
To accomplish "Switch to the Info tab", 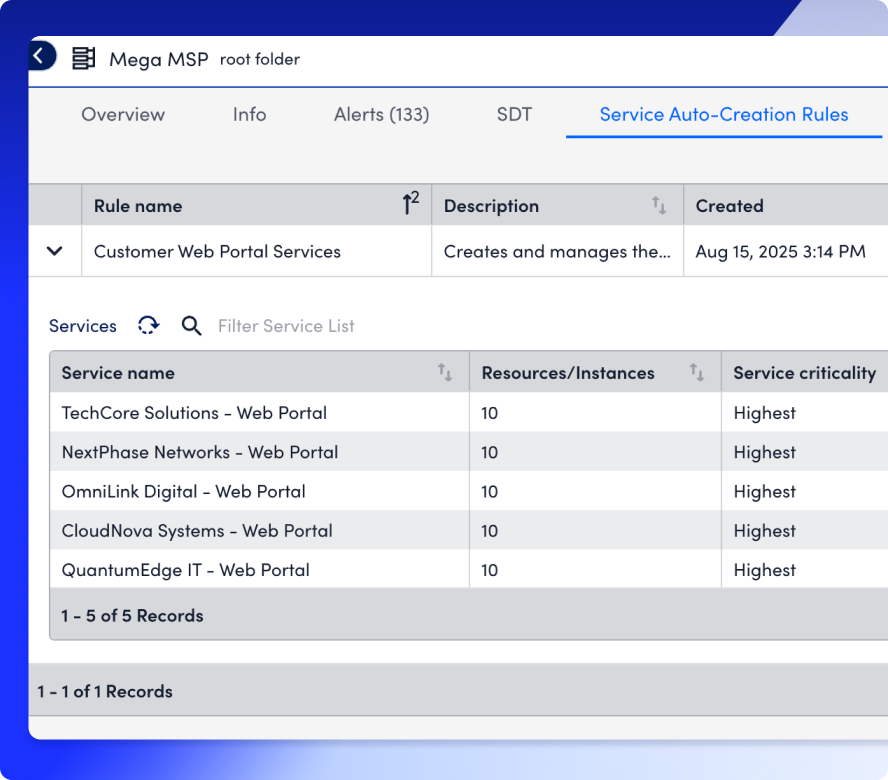I will 249,115.
